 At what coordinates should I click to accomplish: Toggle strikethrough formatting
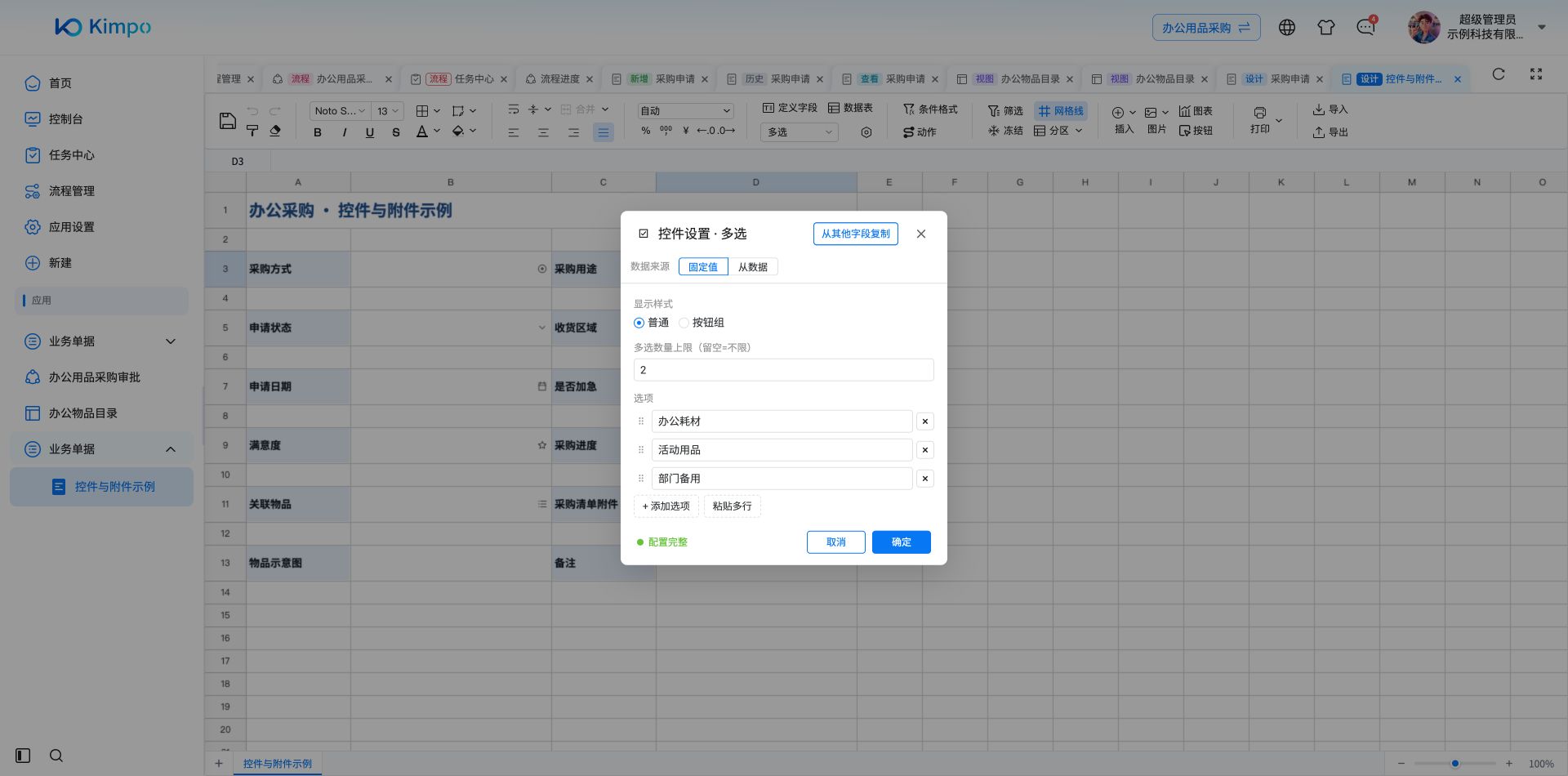point(396,132)
